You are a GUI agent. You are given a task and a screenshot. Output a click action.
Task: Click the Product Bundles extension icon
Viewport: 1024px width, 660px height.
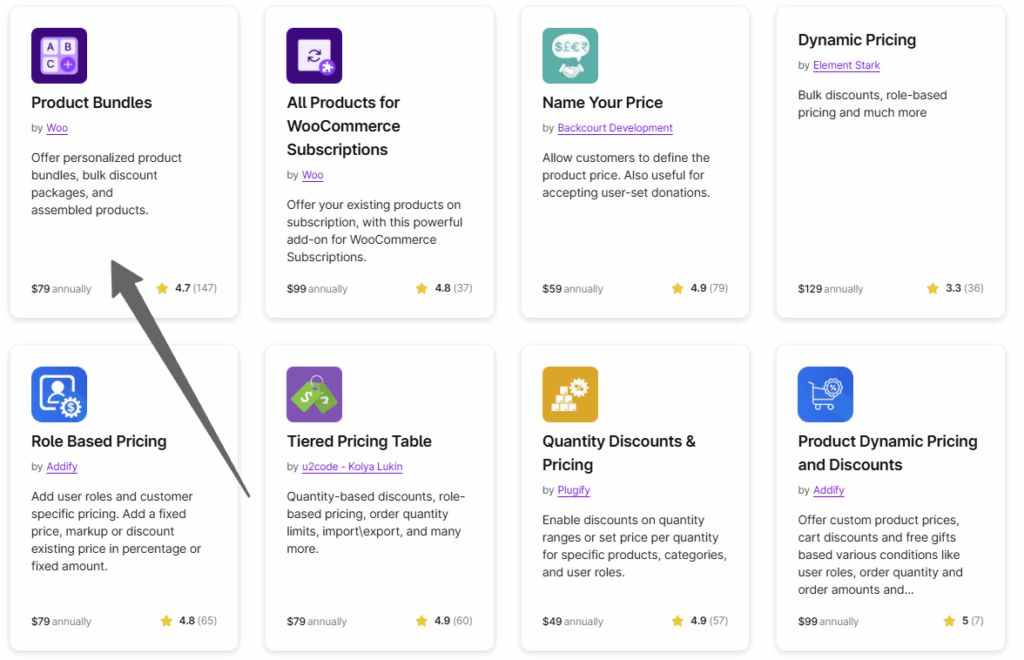59,55
